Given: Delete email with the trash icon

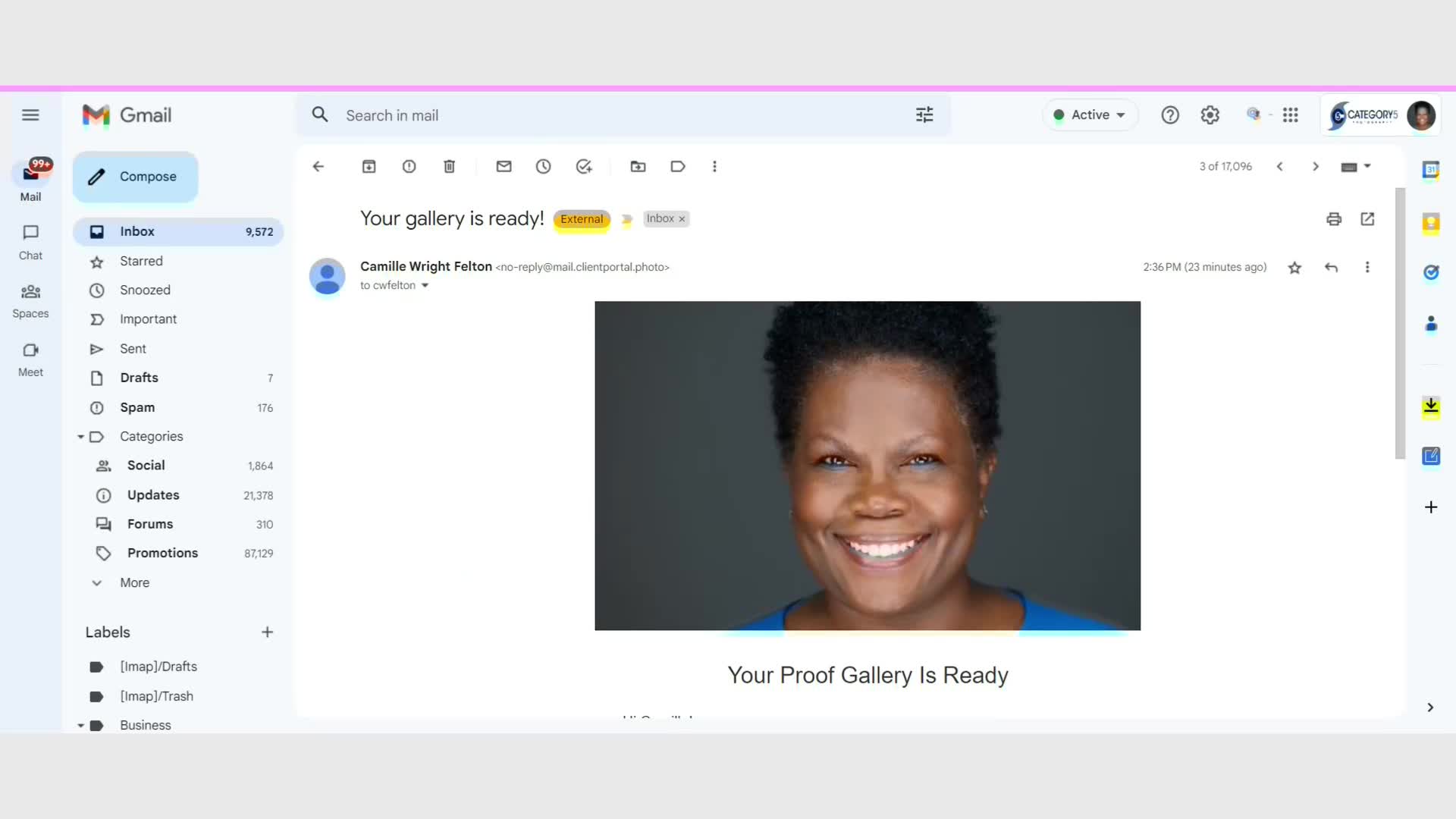Looking at the screenshot, I should point(449,167).
